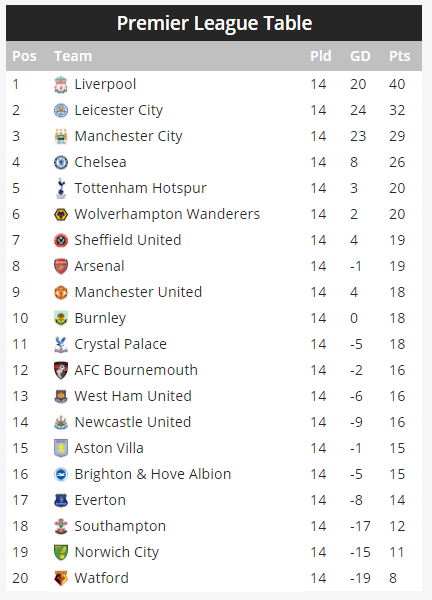
Task: Click the Leicester City crest icon
Action: coord(61,111)
